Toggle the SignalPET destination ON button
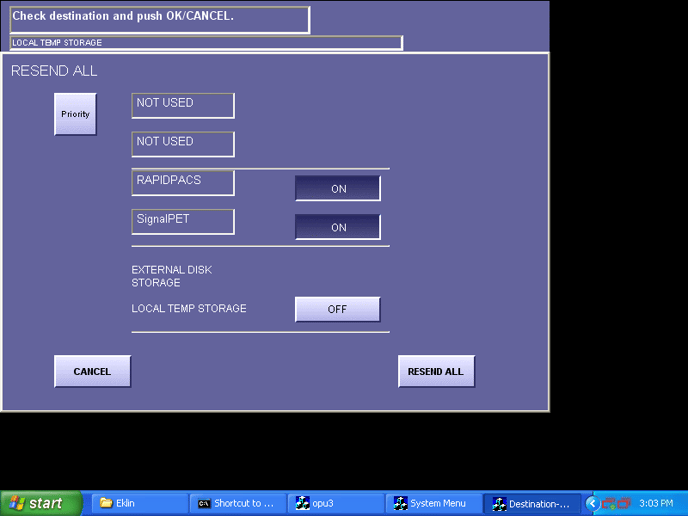The height and width of the screenshot is (516, 688). pos(337,227)
